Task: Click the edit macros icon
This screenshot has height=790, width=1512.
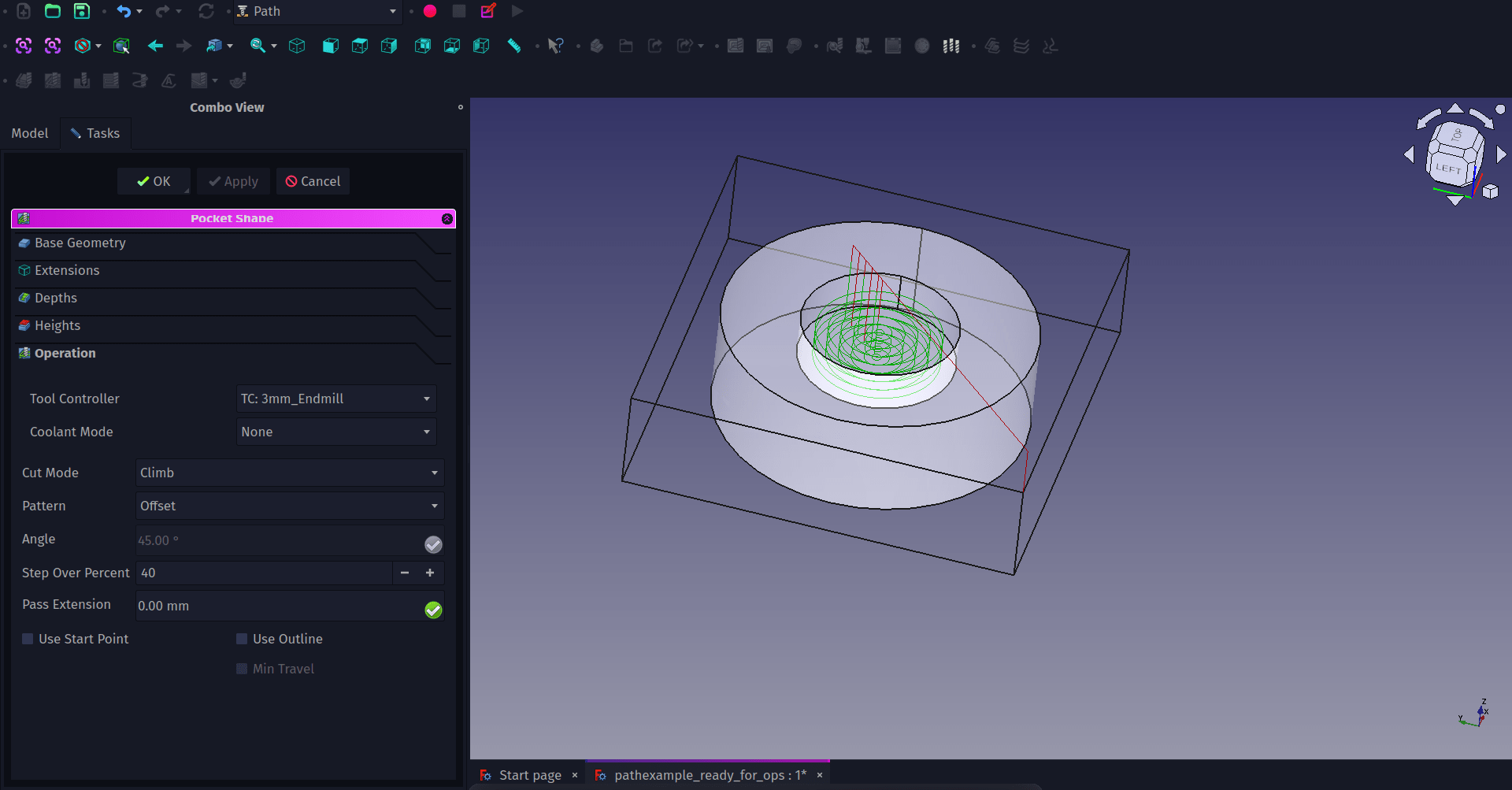Action: (488, 11)
